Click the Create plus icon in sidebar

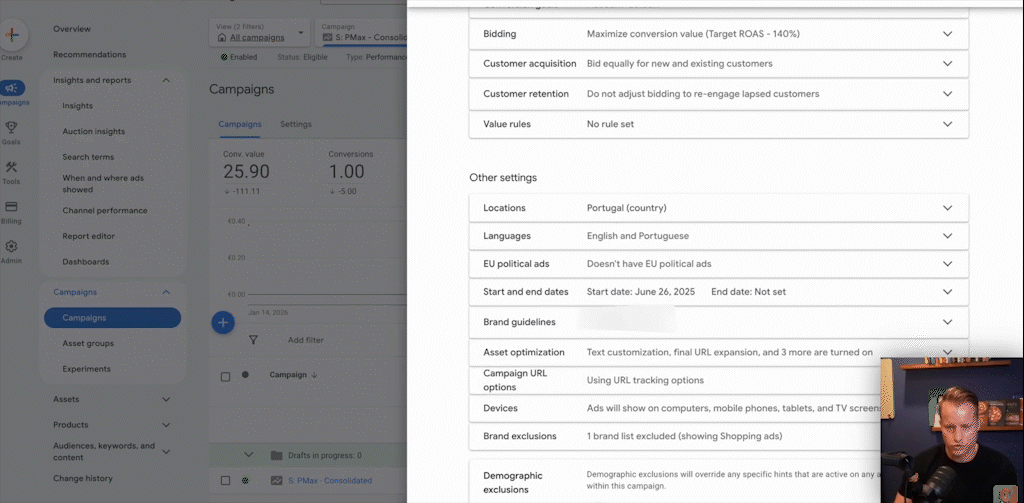pyautogui.click(x=13, y=35)
